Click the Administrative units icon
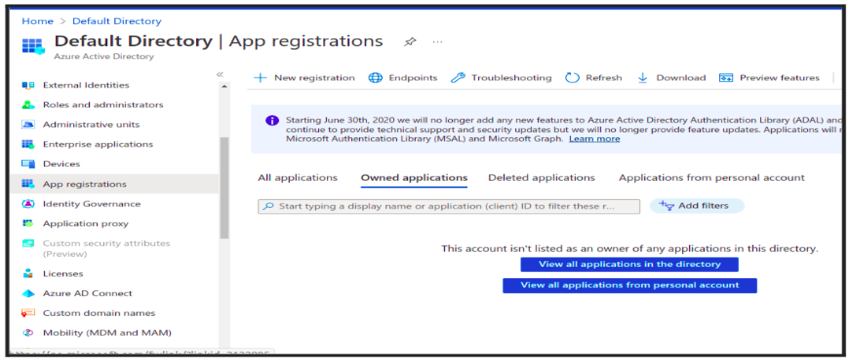The image size is (850, 360). [x=28, y=125]
